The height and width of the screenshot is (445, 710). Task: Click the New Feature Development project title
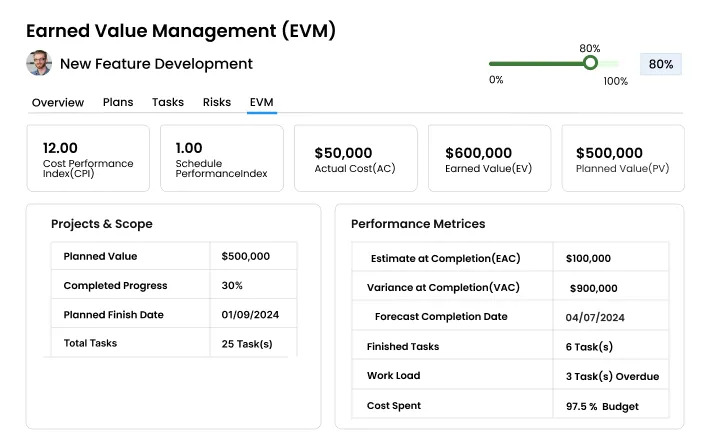pos(156,64)
